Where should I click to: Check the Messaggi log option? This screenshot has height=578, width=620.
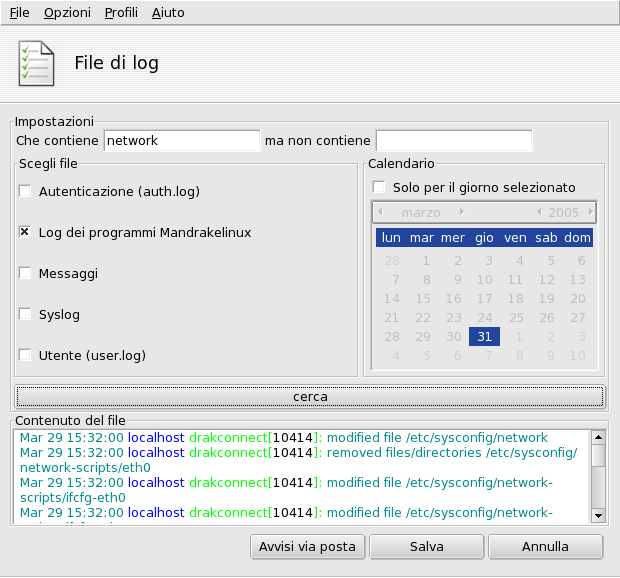(25, 273)
